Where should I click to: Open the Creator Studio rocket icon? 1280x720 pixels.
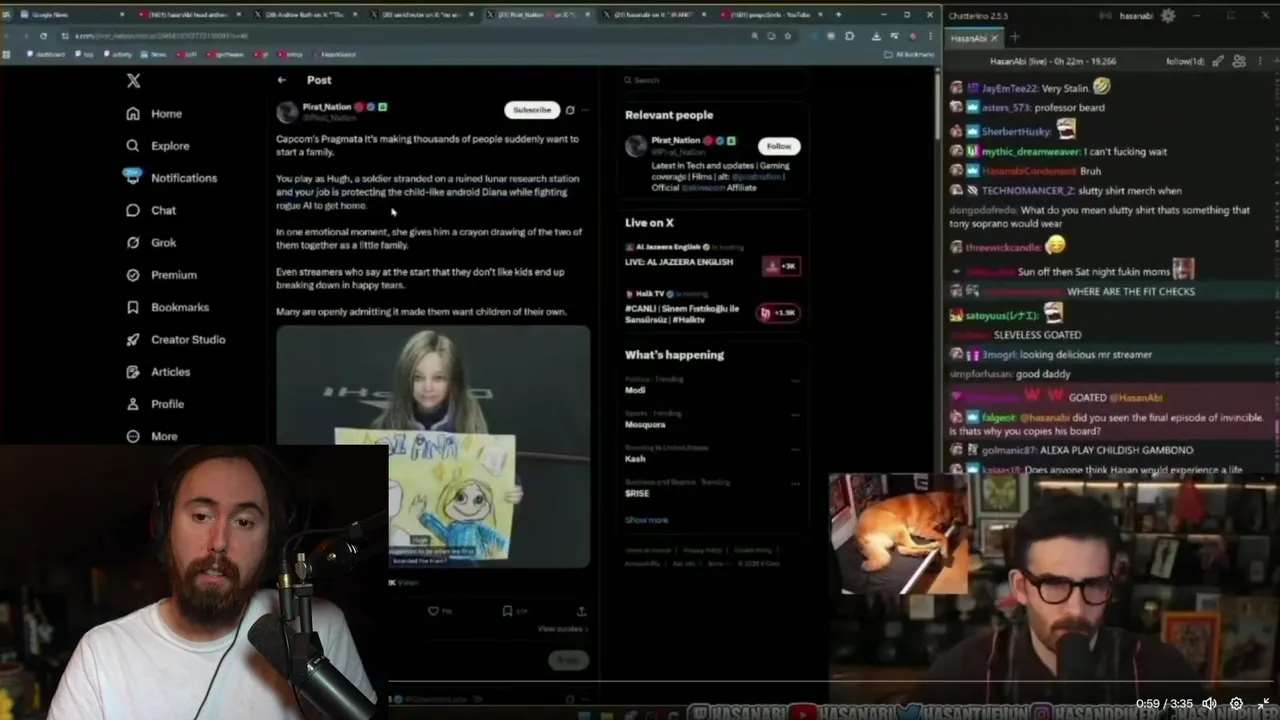point(133,339)
